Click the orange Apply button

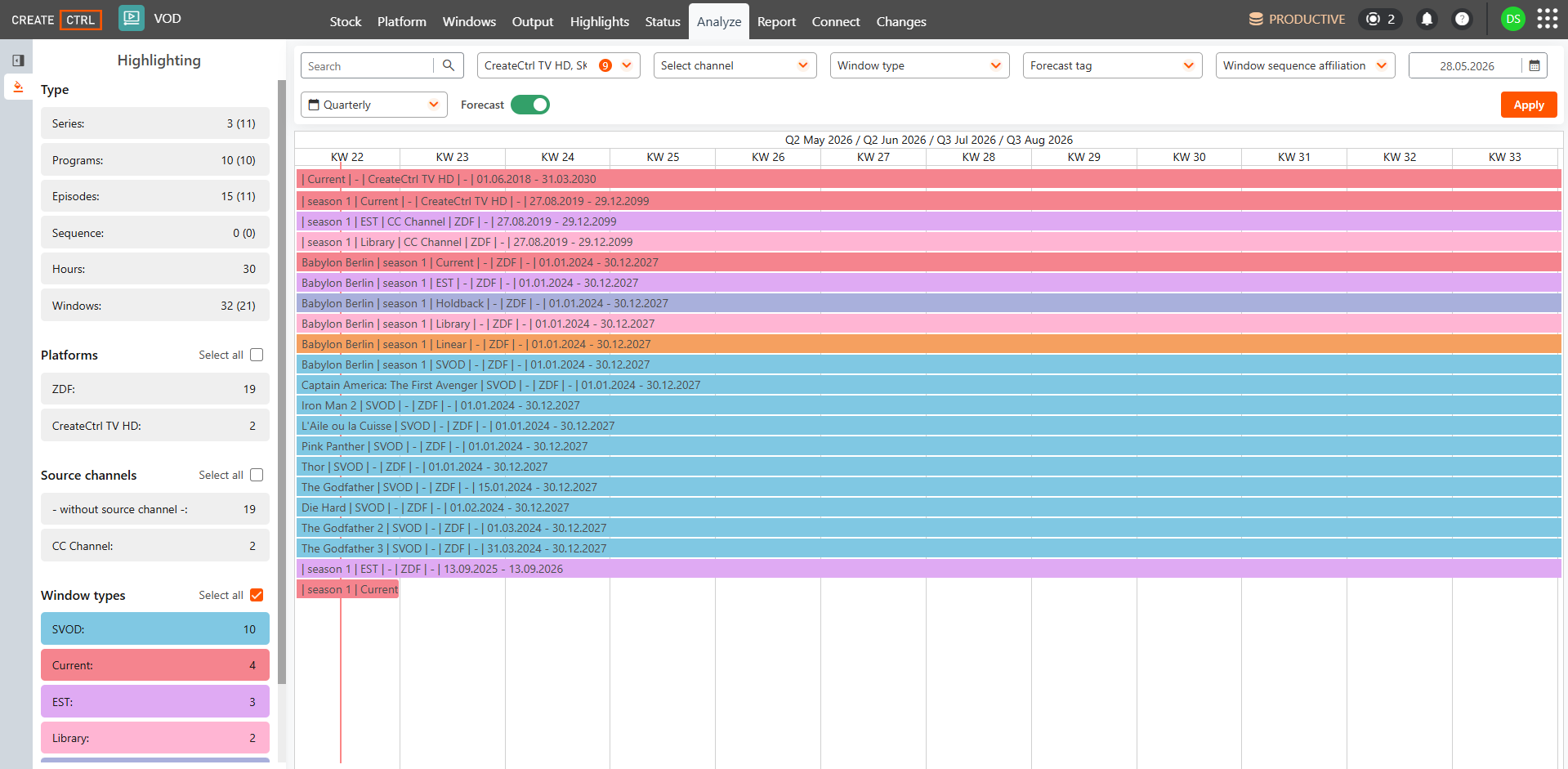pyautogui.click(x=1529, y=105)
